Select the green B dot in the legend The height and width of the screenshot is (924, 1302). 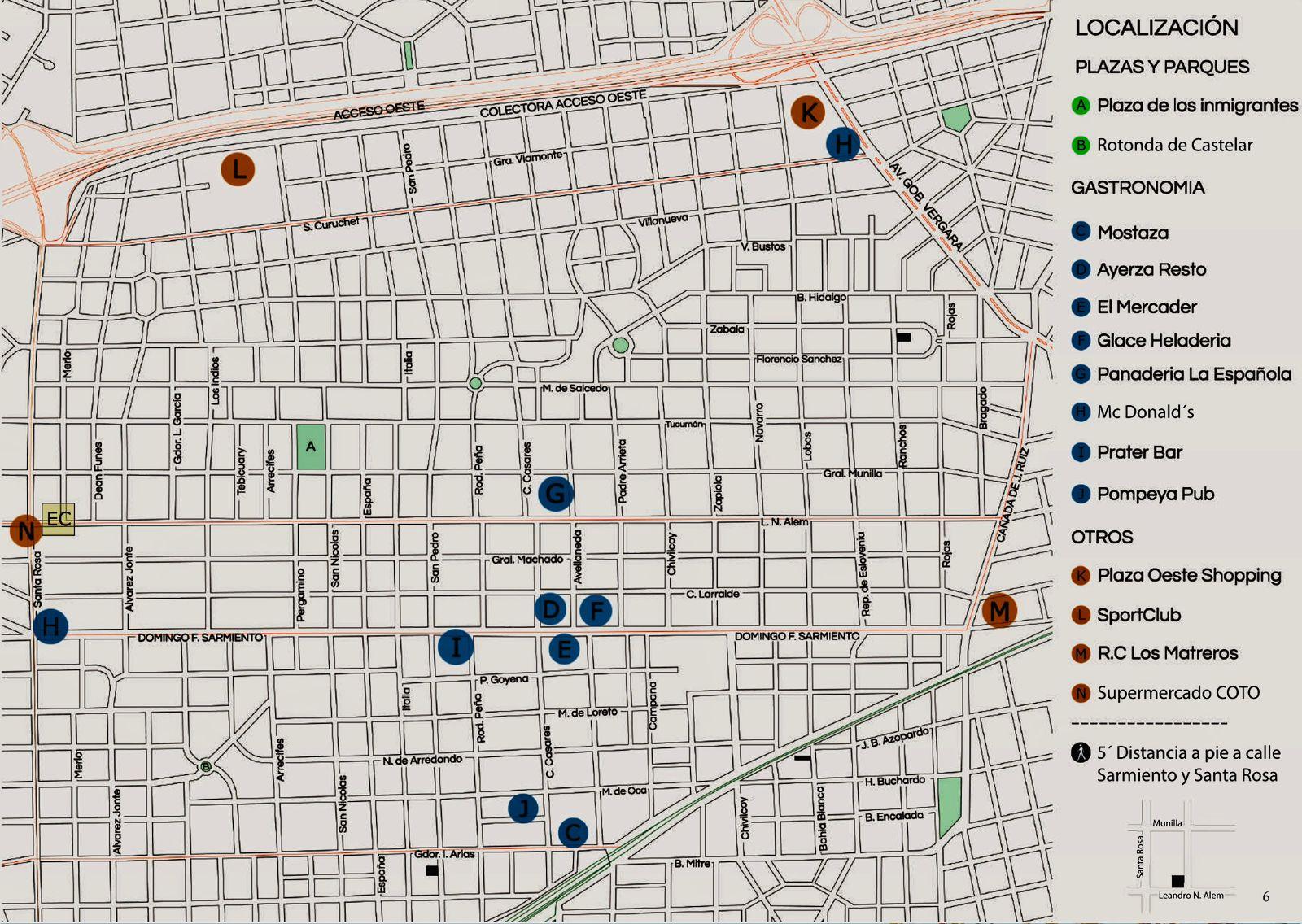pyautogui.click(x=1081, y=146)
